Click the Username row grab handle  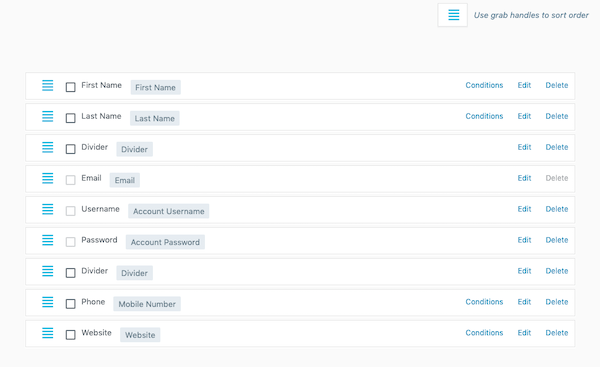point(47,209)
